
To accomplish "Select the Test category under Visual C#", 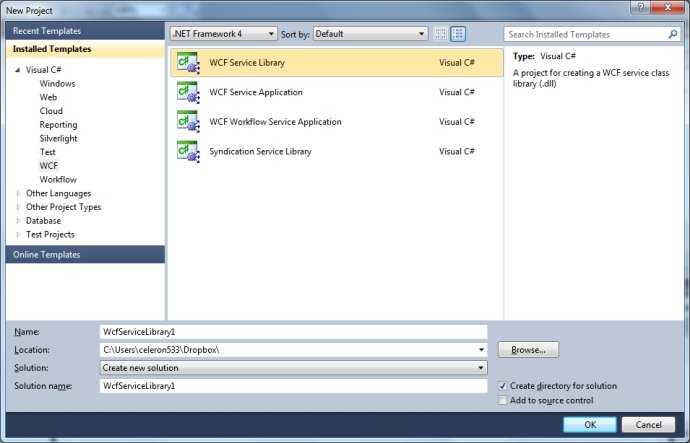I will click(x=48, y=152).
